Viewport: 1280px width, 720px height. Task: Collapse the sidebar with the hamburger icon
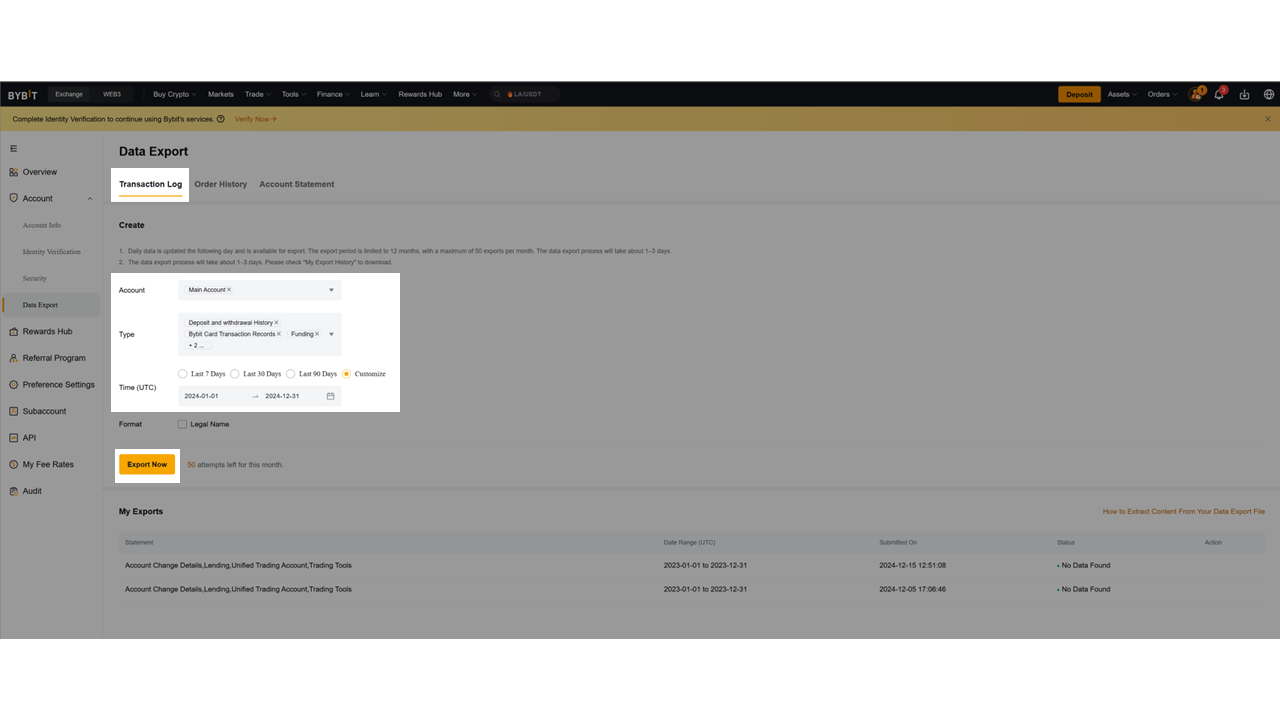(x=13, y=149)
